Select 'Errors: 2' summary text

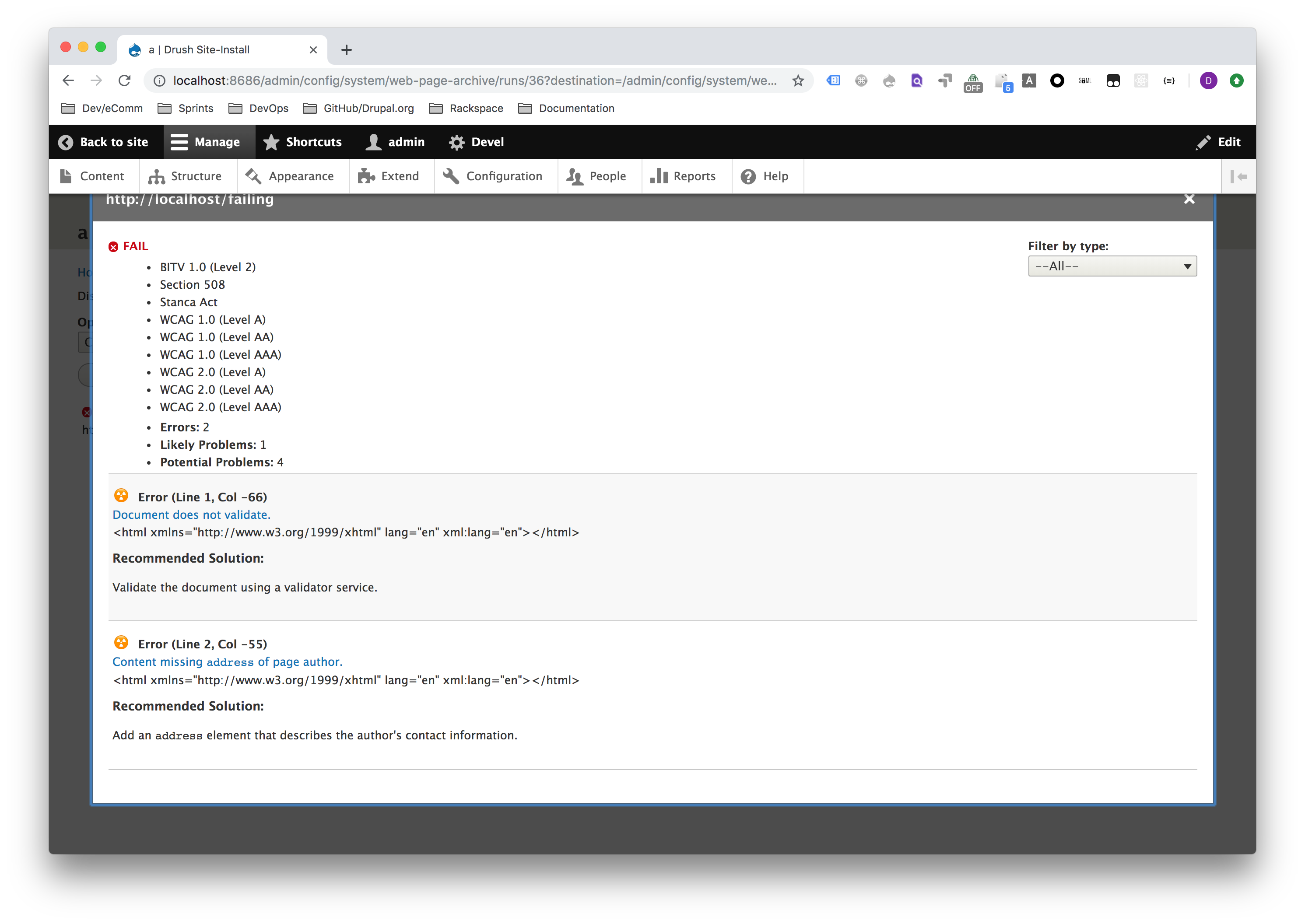pyautogui.click(x=185, y=428)
